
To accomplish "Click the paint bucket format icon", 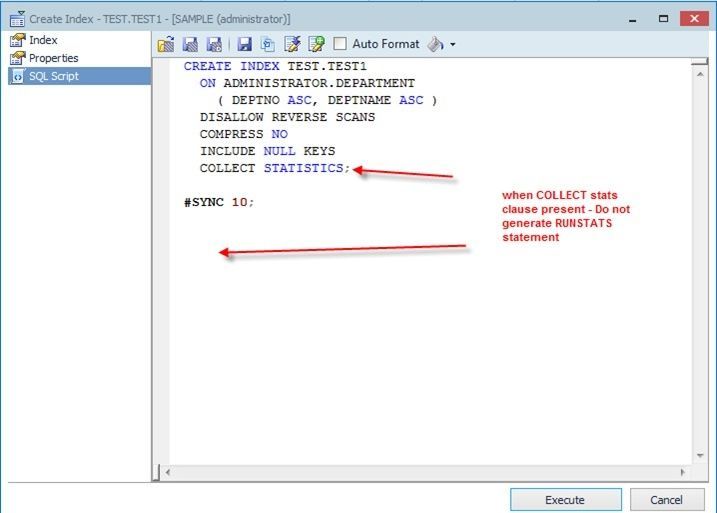I will (x=435, y=44).
